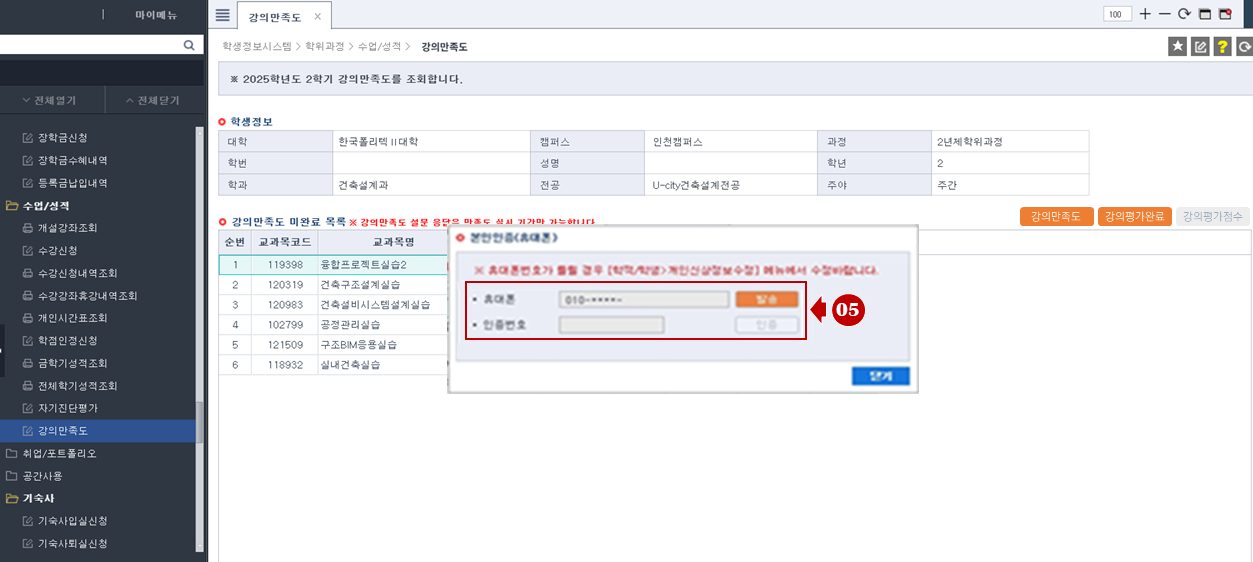Collapse all menus with 전체닫기
Image resolution: width=1253 pixels, height=562 pixels.
151,101
